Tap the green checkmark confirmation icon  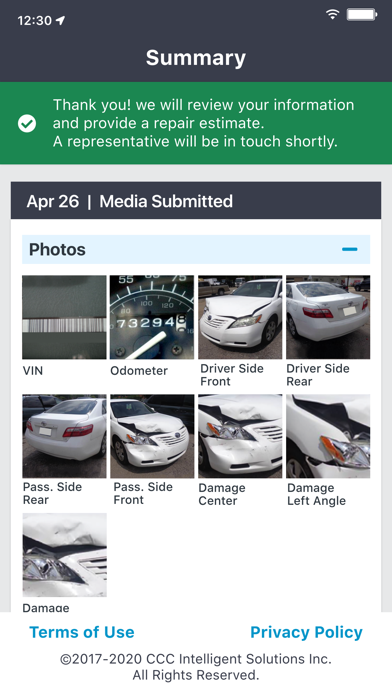tap(27, 123)
